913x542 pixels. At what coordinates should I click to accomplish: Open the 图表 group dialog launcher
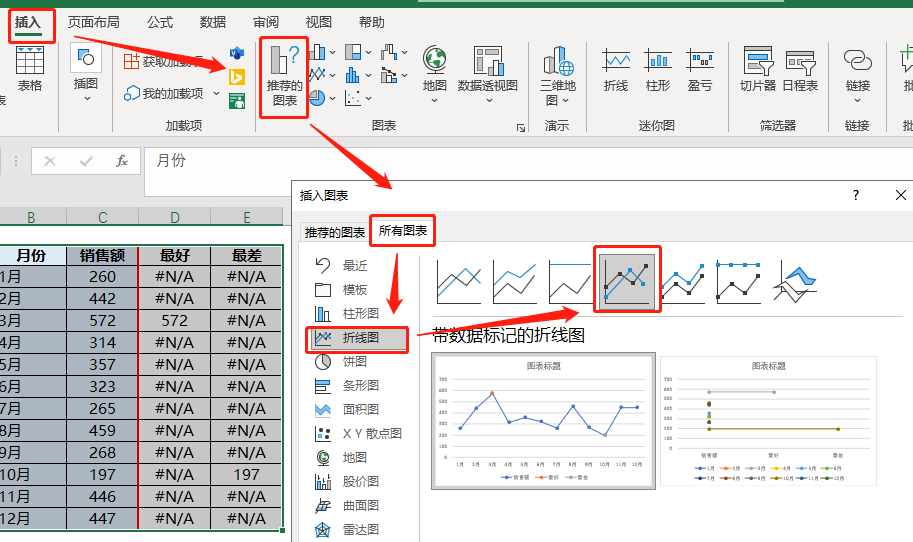(x=521, y=127)
